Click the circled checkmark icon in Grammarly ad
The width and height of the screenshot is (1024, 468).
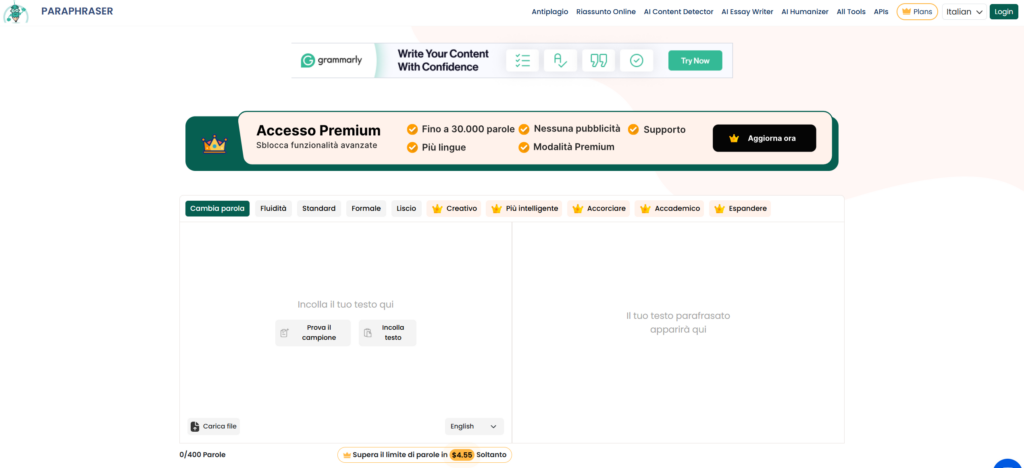tap(636, 61)
